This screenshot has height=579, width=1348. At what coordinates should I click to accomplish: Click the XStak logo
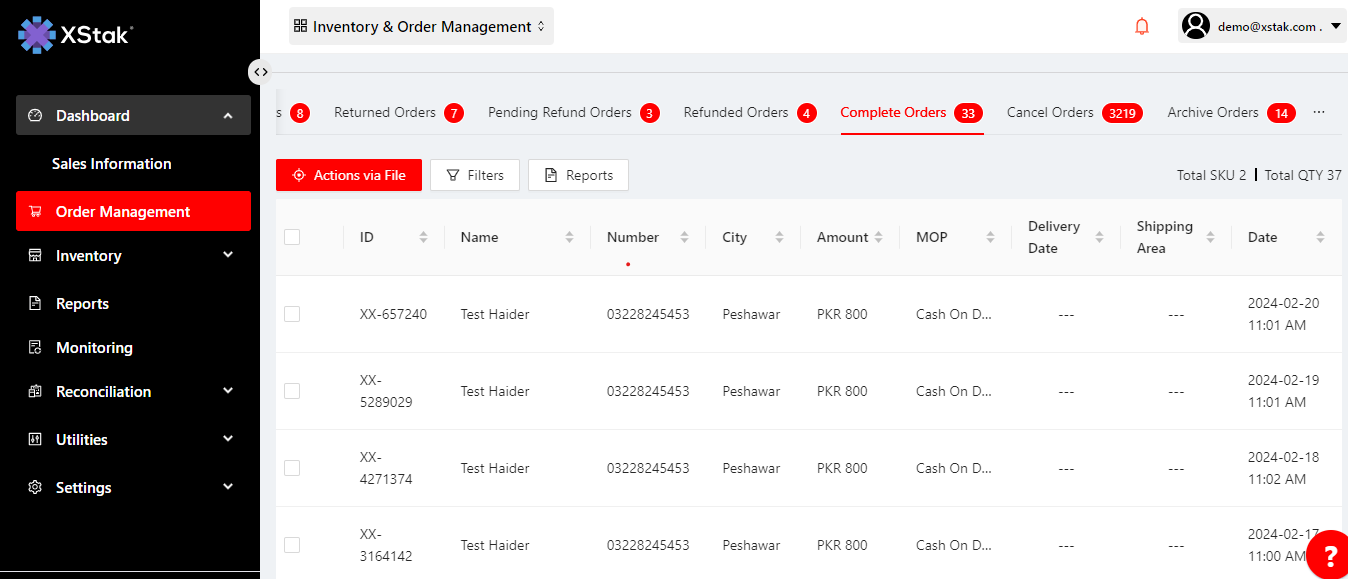click(x=75, y=35)
